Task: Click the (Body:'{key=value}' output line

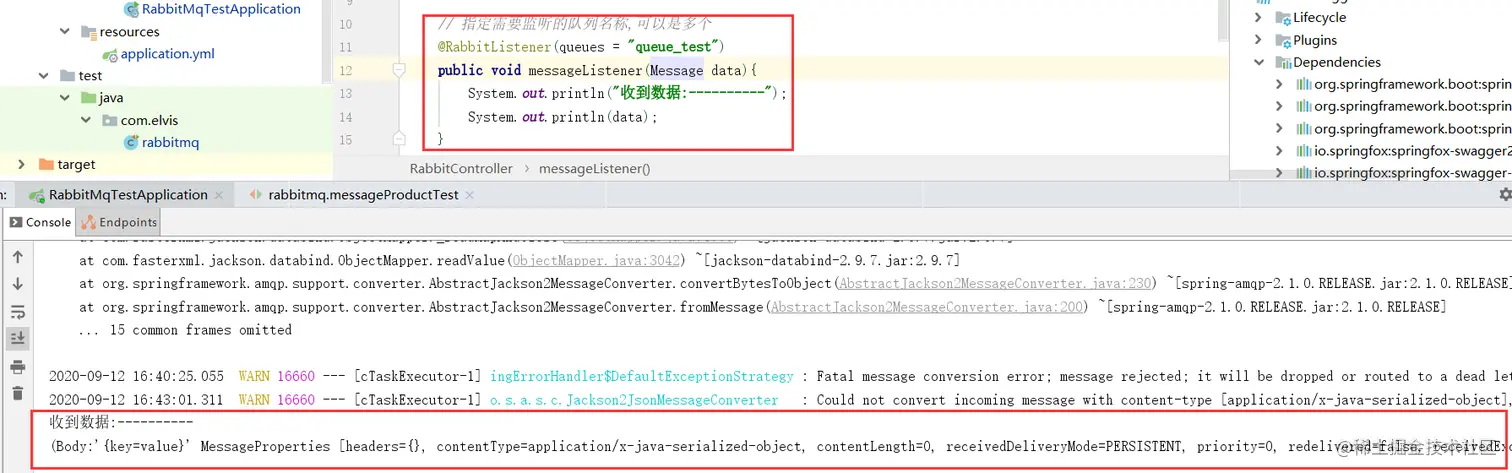Action: [x=780, y=446]
